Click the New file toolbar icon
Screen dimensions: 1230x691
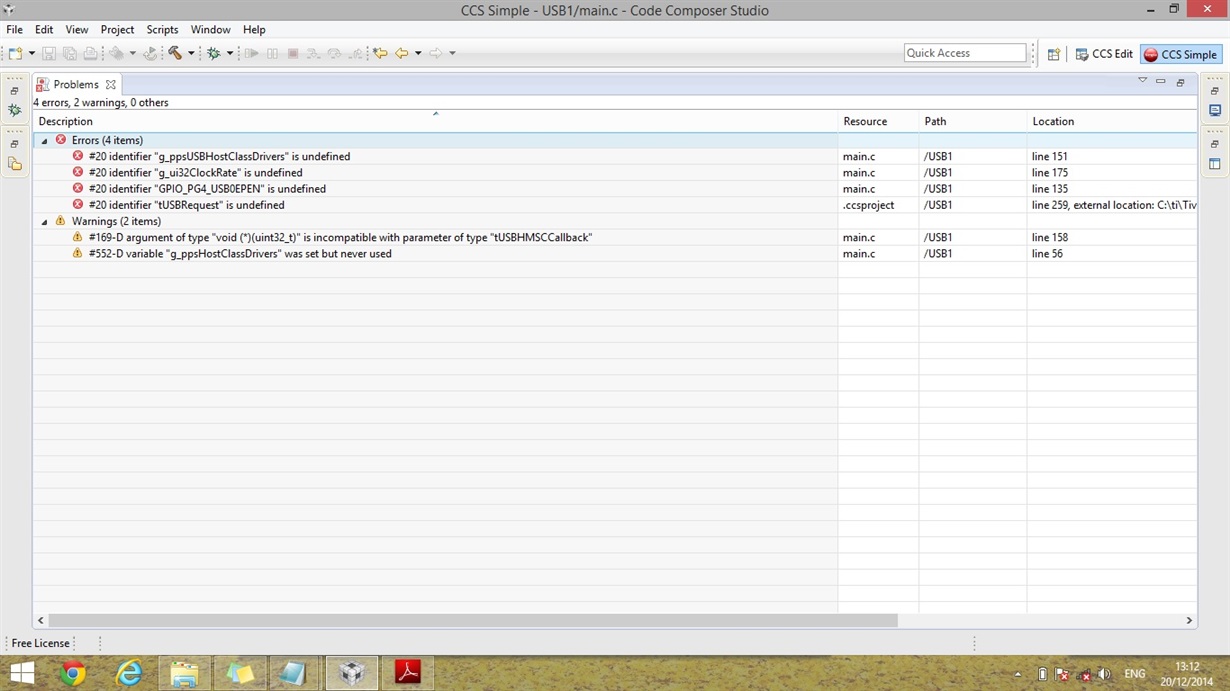pyautogui.click(x=16, y=53)
